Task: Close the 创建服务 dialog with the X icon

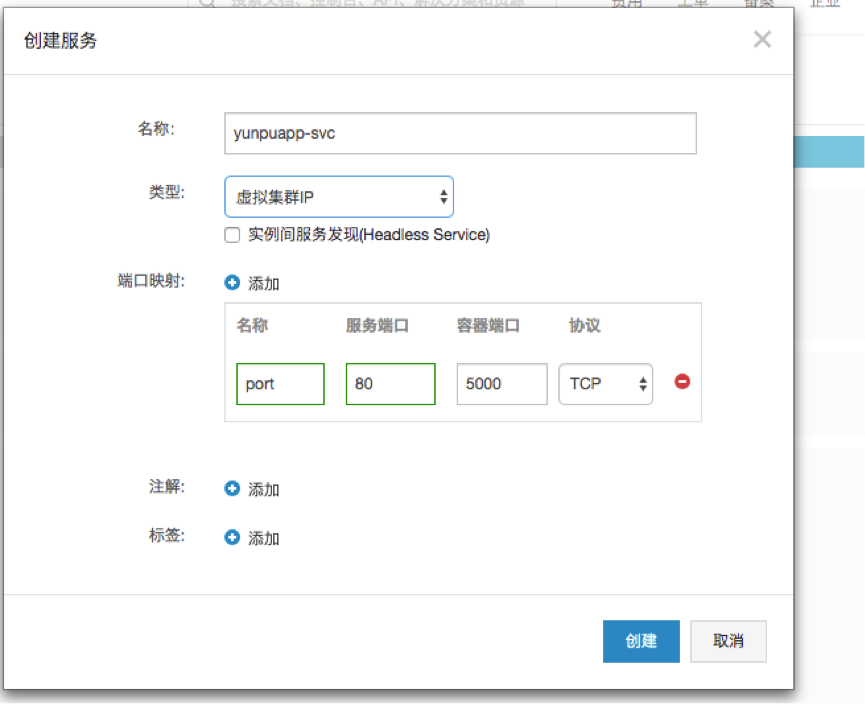Action: point(762,40)
